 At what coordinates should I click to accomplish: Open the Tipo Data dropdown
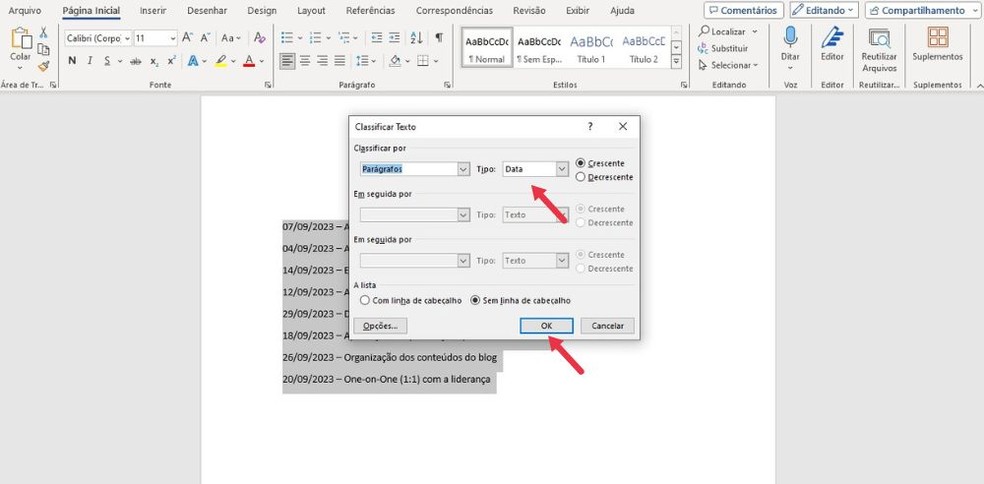click(x=562, y=169)
